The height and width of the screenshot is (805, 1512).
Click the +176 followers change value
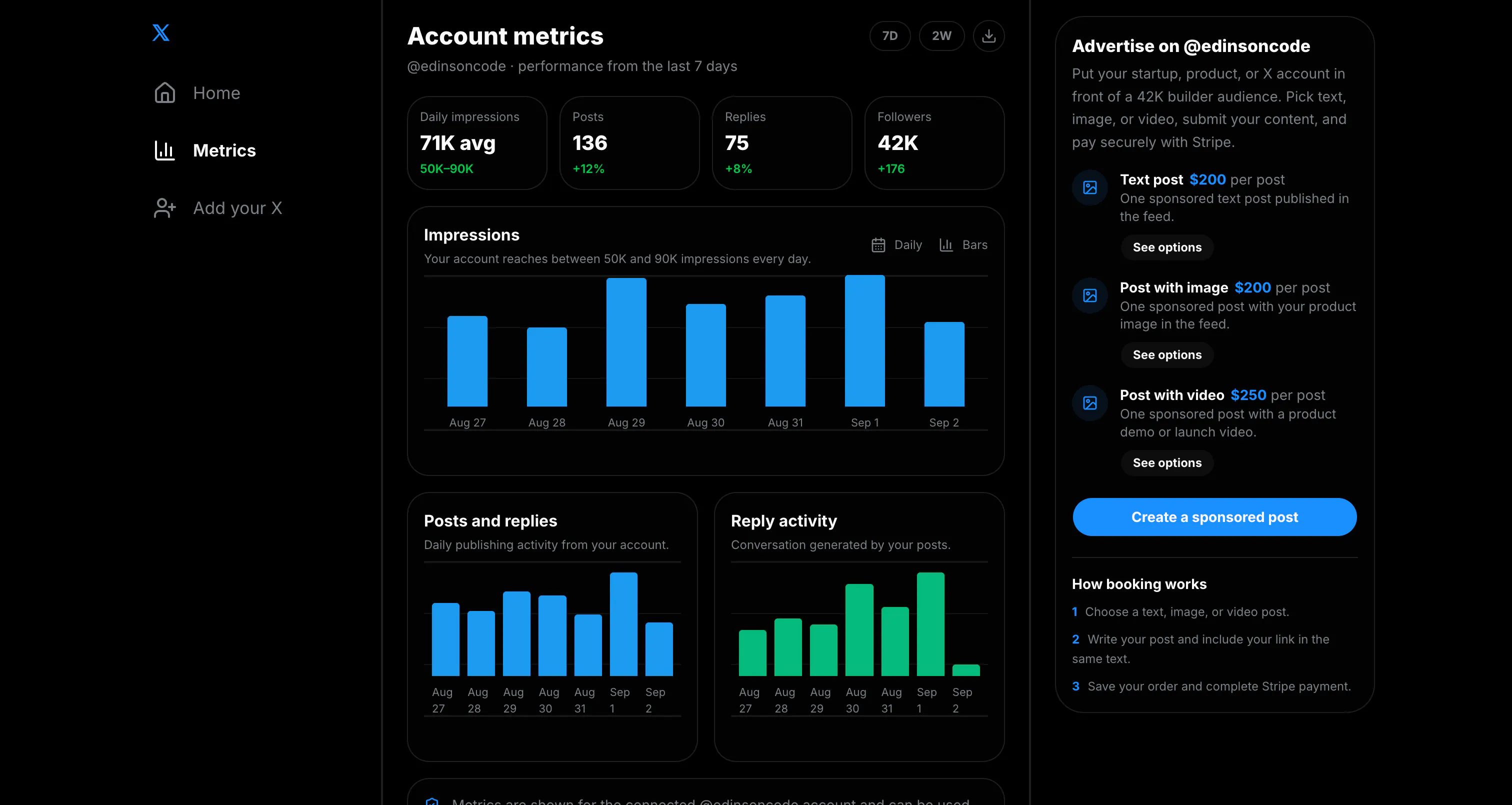coord(891,168)
